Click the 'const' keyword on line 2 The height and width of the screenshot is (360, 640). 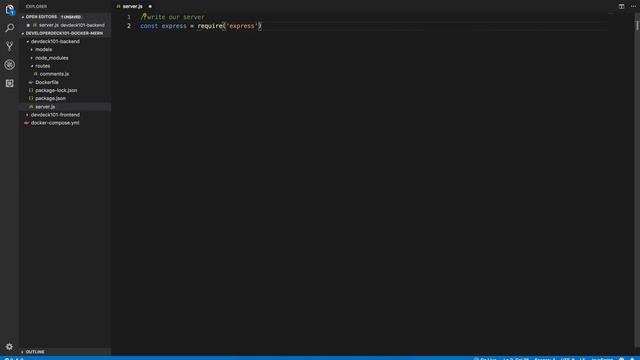[x=149, y=26]
